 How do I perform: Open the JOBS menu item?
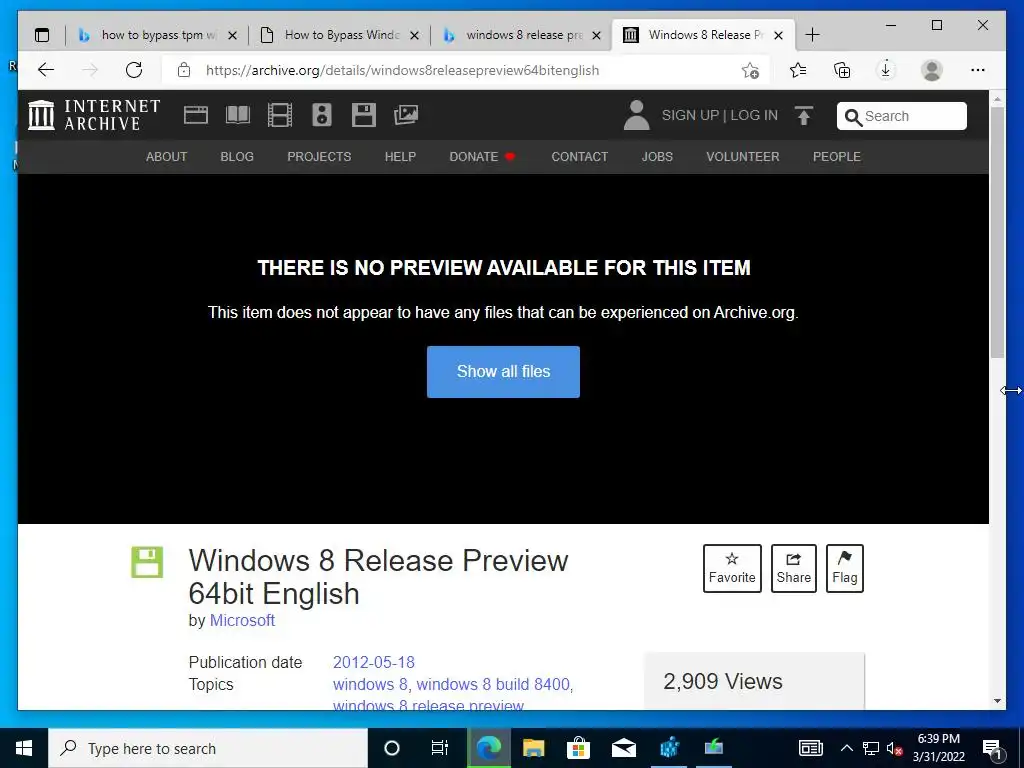pos(657,157)
